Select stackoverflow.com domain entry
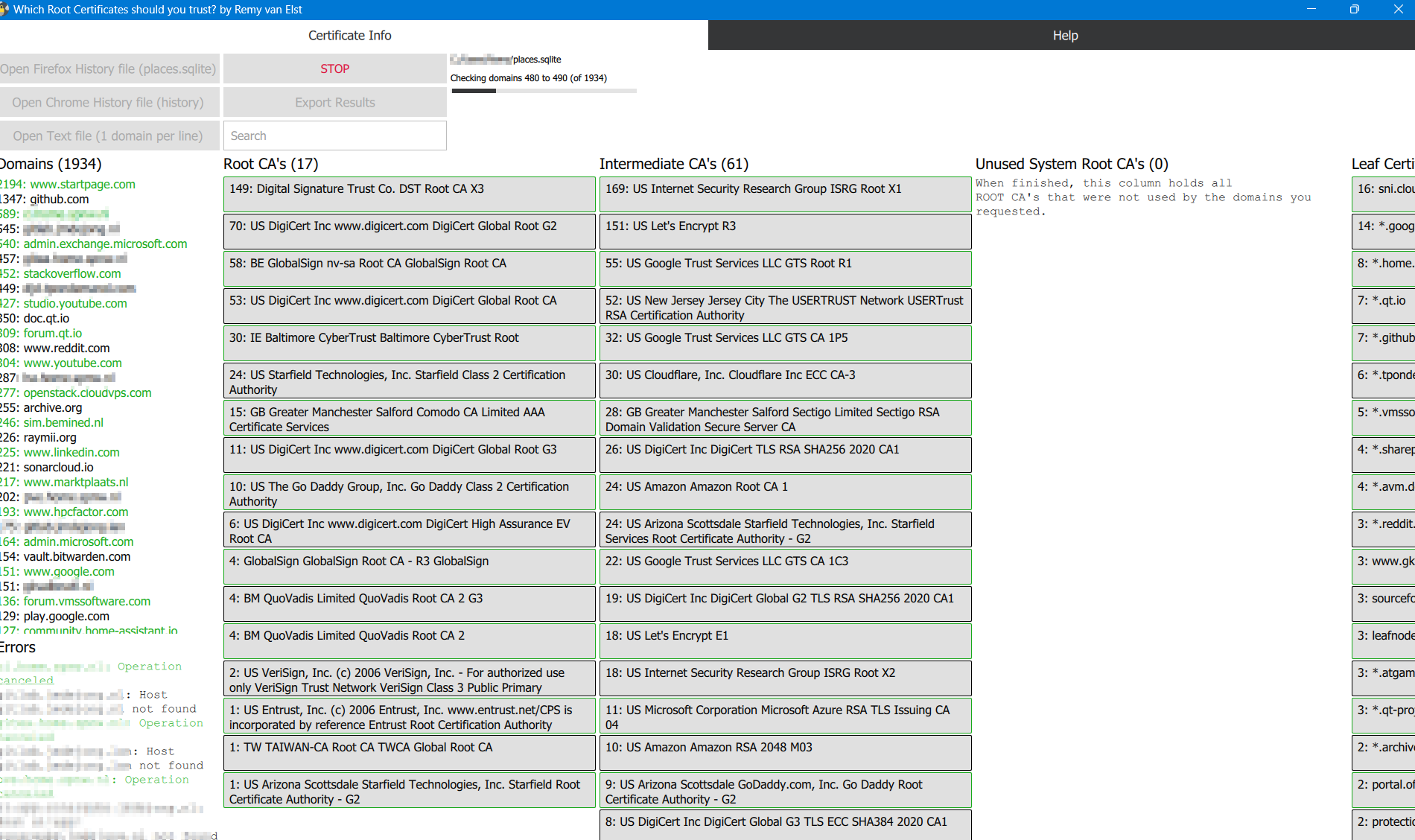The height and width of the screenshot is (840, 1415). pyautogui.click(x=71, y=273)
